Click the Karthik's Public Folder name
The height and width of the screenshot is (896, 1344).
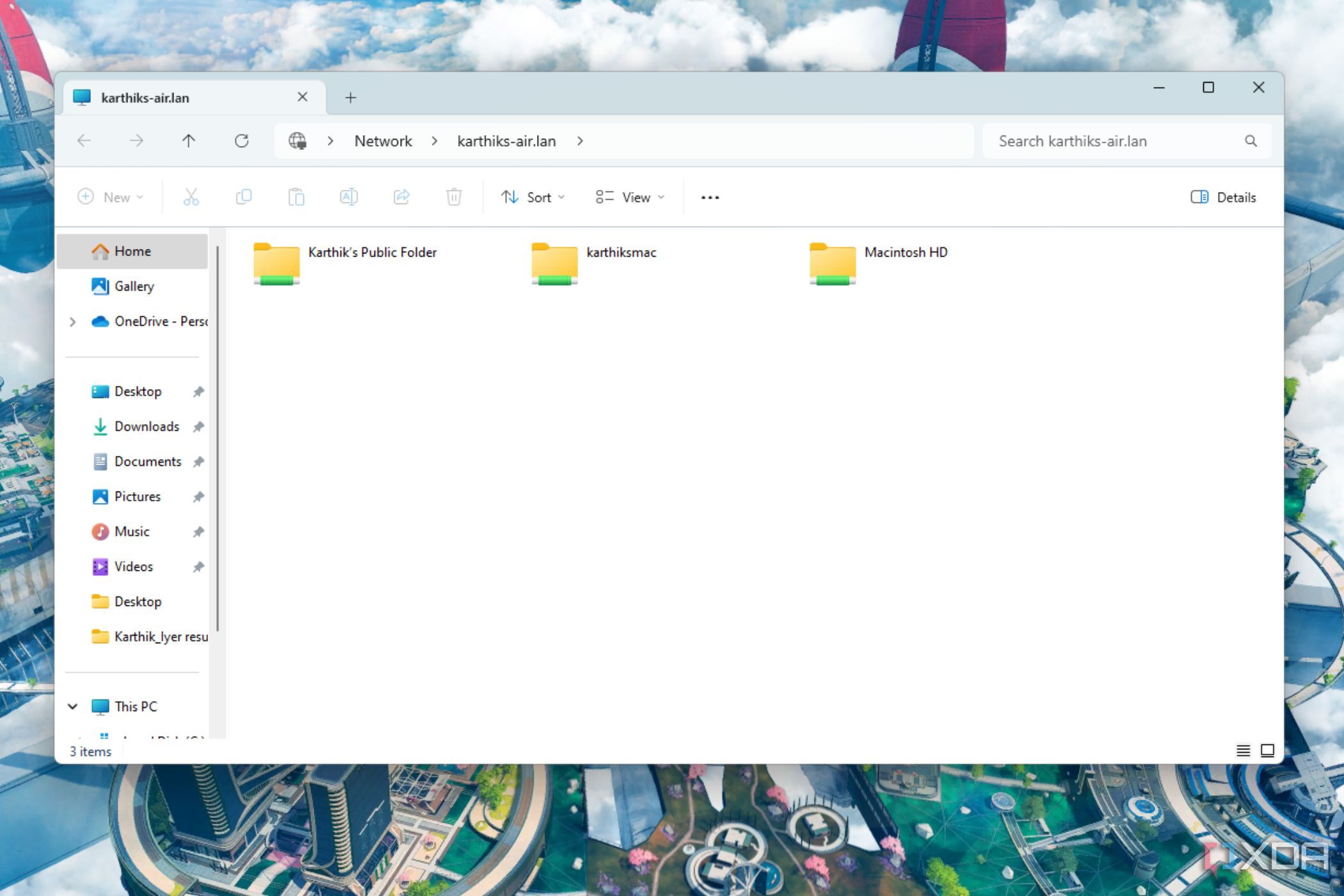pos(372,252)
